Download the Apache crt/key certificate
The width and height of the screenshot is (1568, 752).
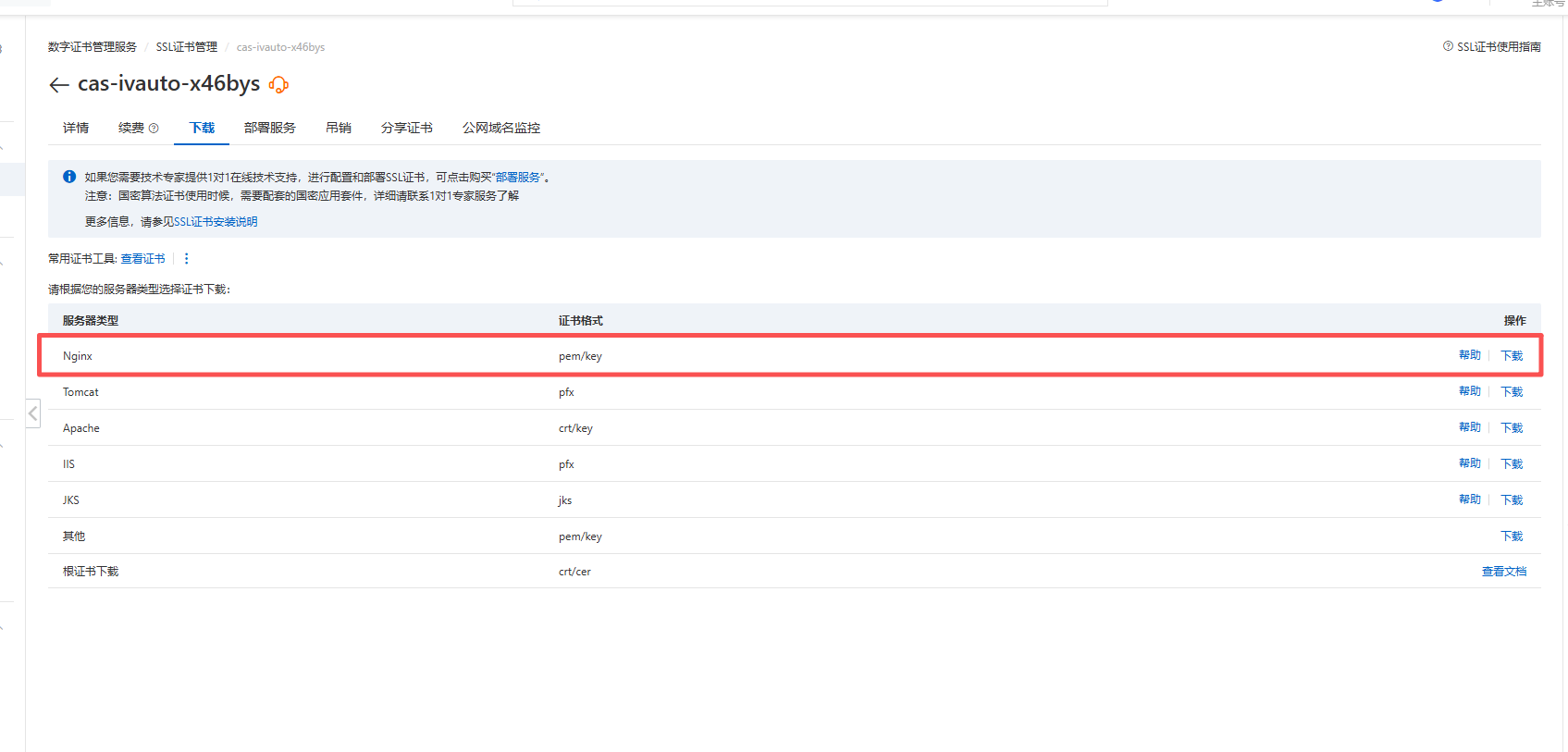1512,427
